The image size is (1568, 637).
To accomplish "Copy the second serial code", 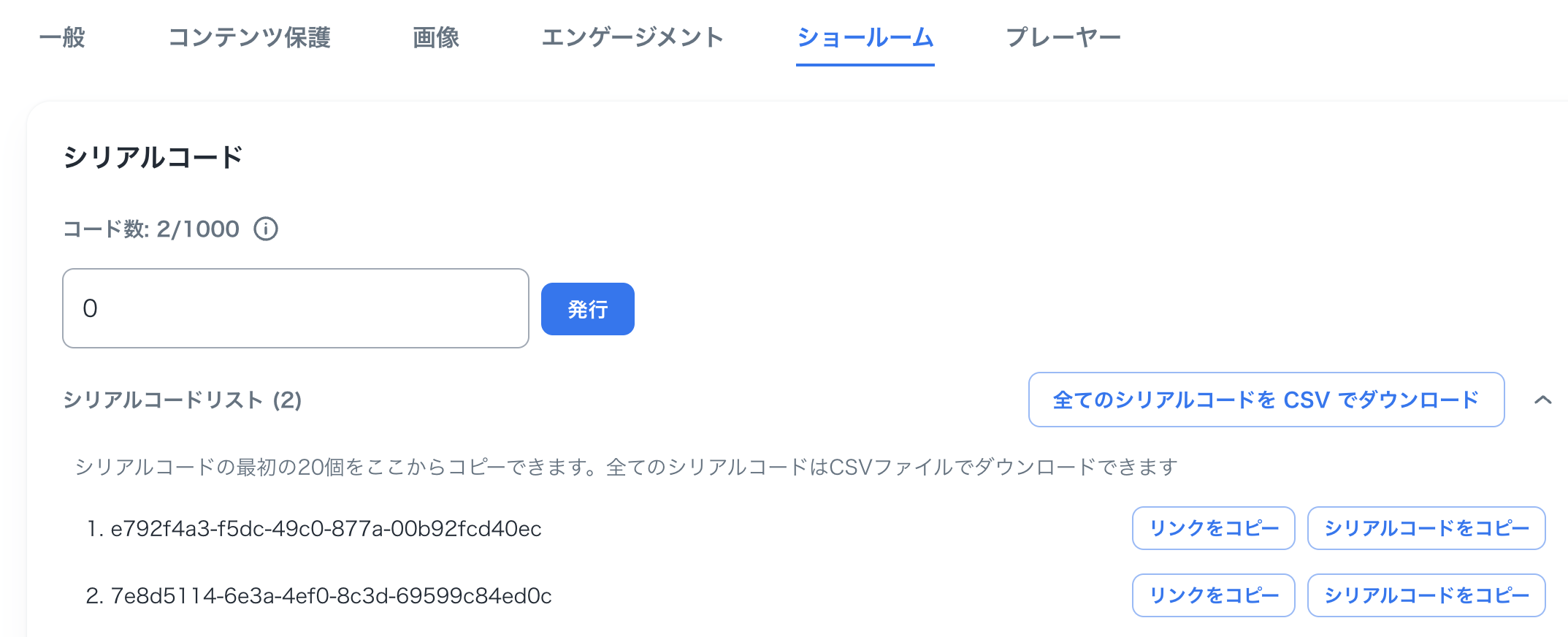I will 1426,595.
